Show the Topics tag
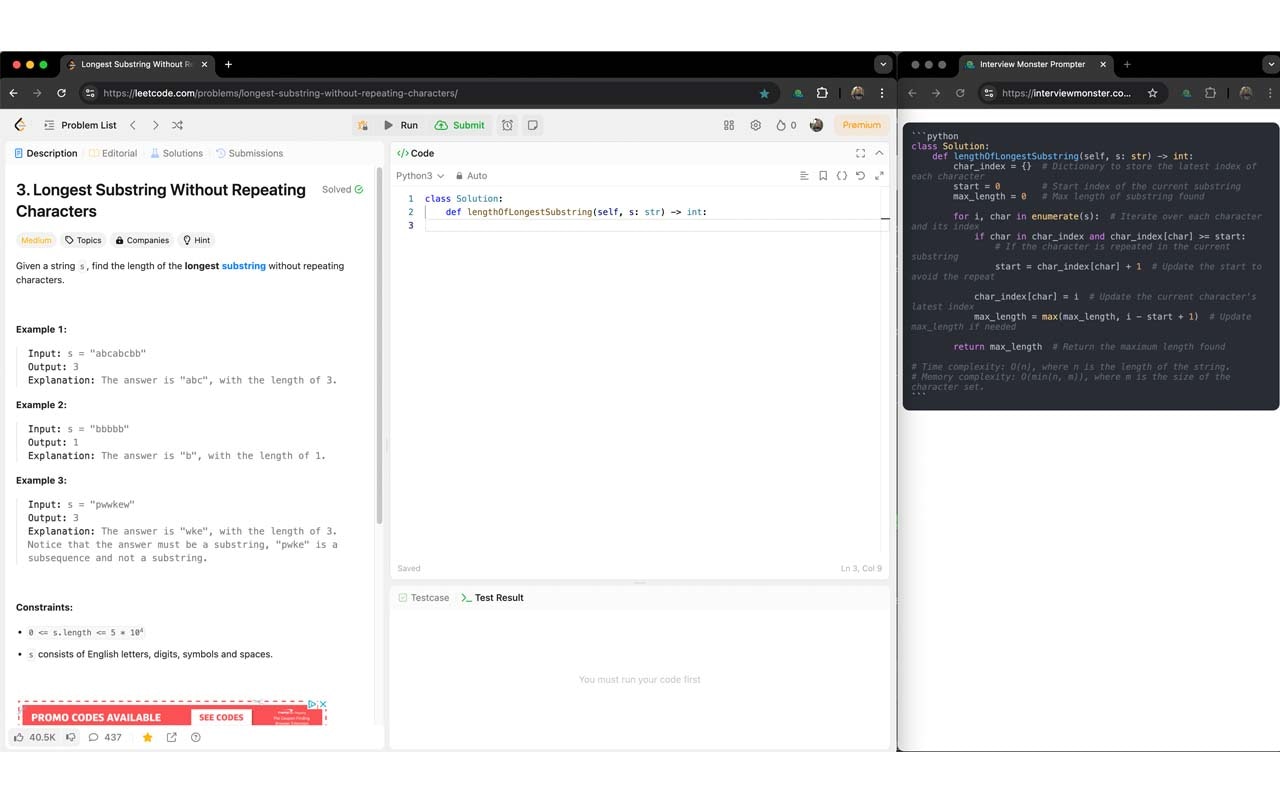Image resolution: width=1280 pixels, height=800 pixels. pyautogui.click(x=83, y=240)
